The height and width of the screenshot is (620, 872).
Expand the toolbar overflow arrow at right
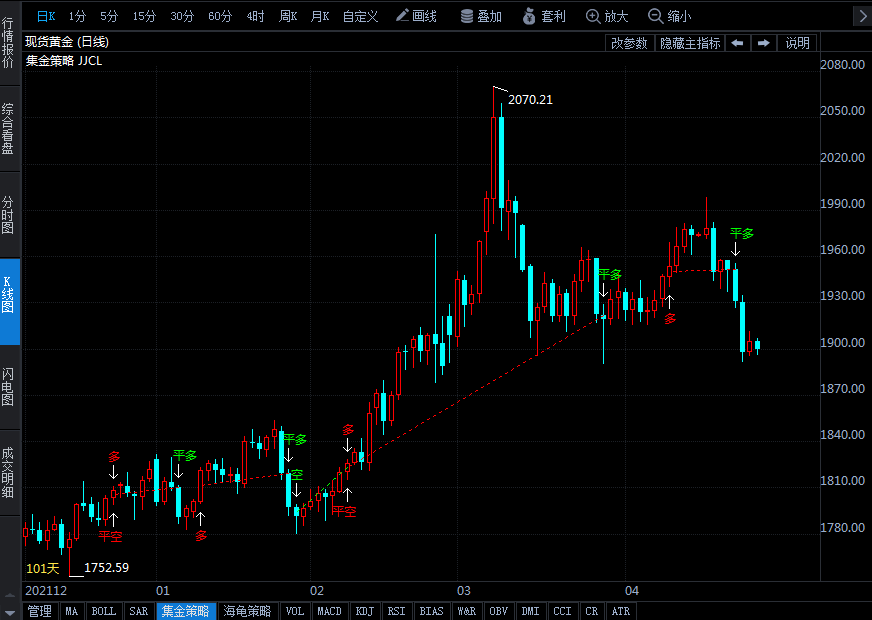click(861, 16)
